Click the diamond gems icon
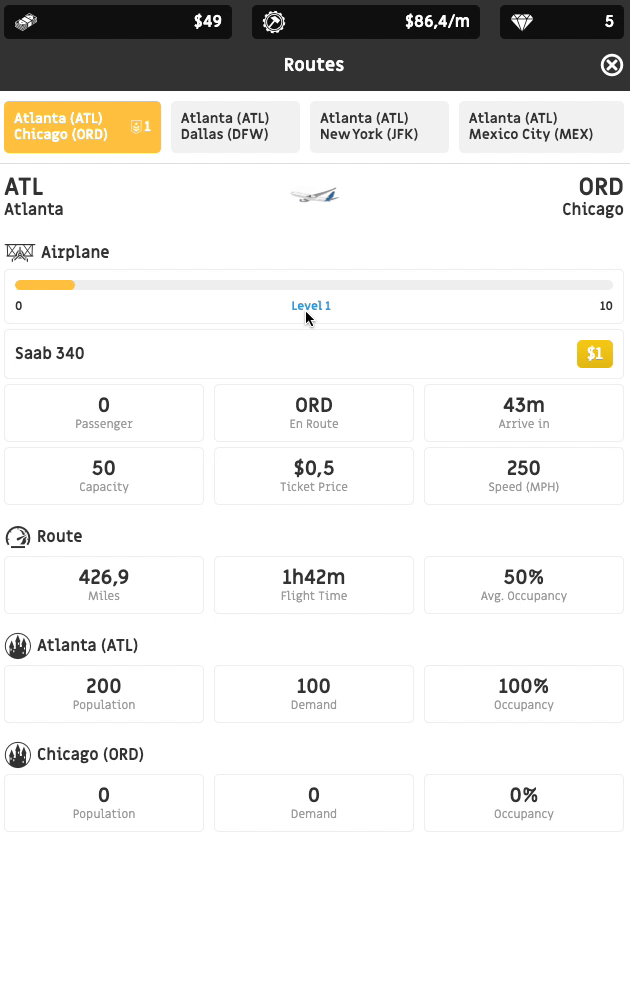The height and width of the screenshot is (990, 630). (x=522, y=22)
